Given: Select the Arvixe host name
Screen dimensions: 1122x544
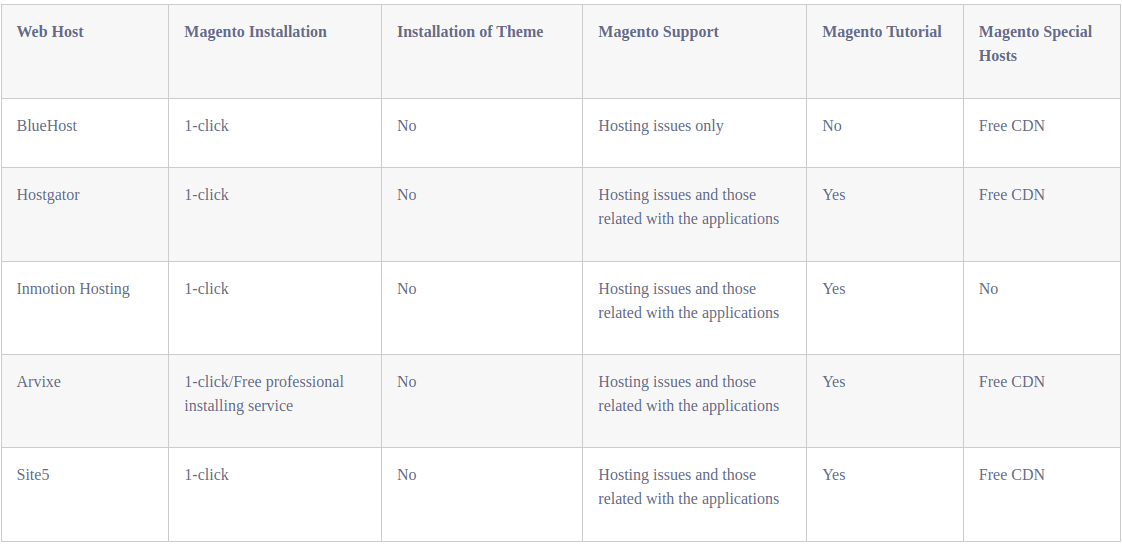Looking at the screenshot, I should (39, 382).
